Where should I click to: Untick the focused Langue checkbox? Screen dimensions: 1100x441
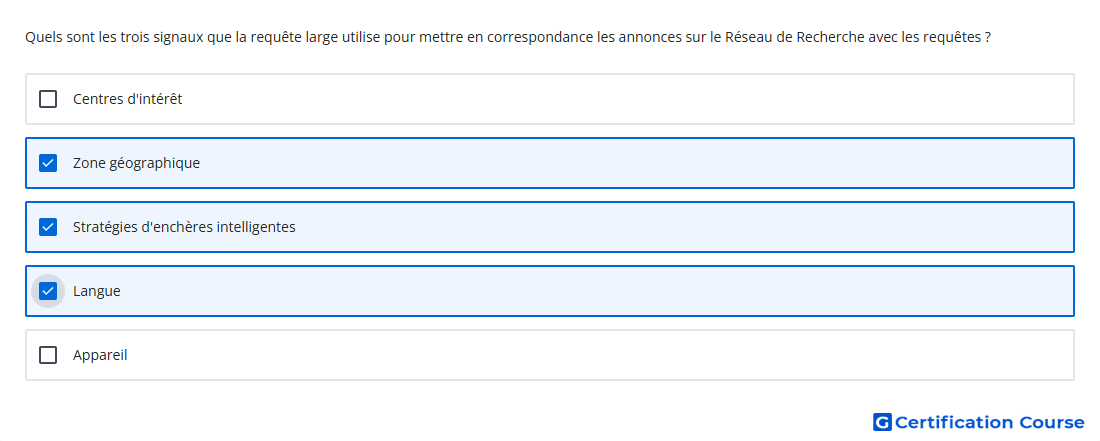tap(48, 291)
